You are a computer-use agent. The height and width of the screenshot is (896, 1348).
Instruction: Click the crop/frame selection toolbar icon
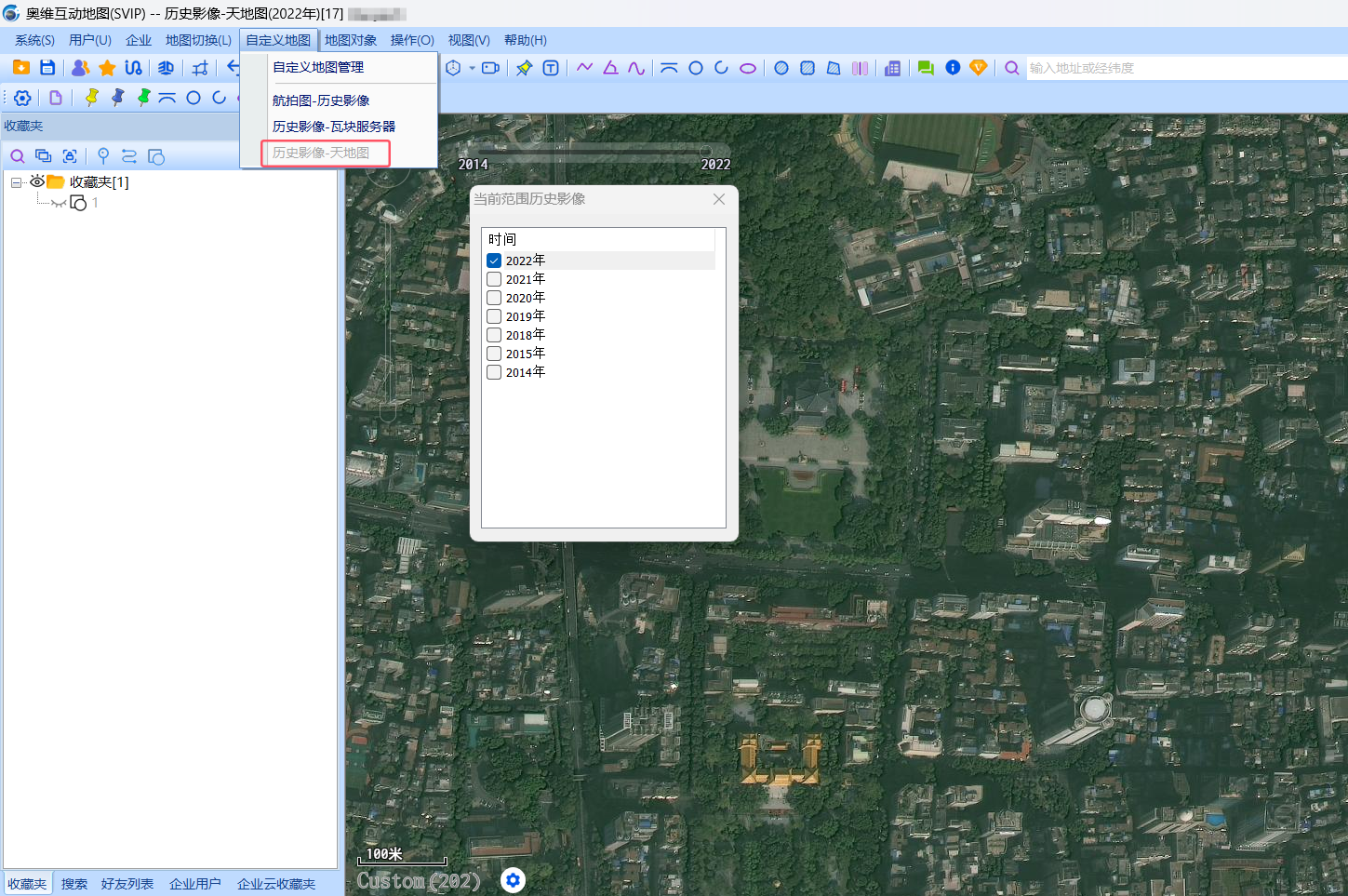200,67
